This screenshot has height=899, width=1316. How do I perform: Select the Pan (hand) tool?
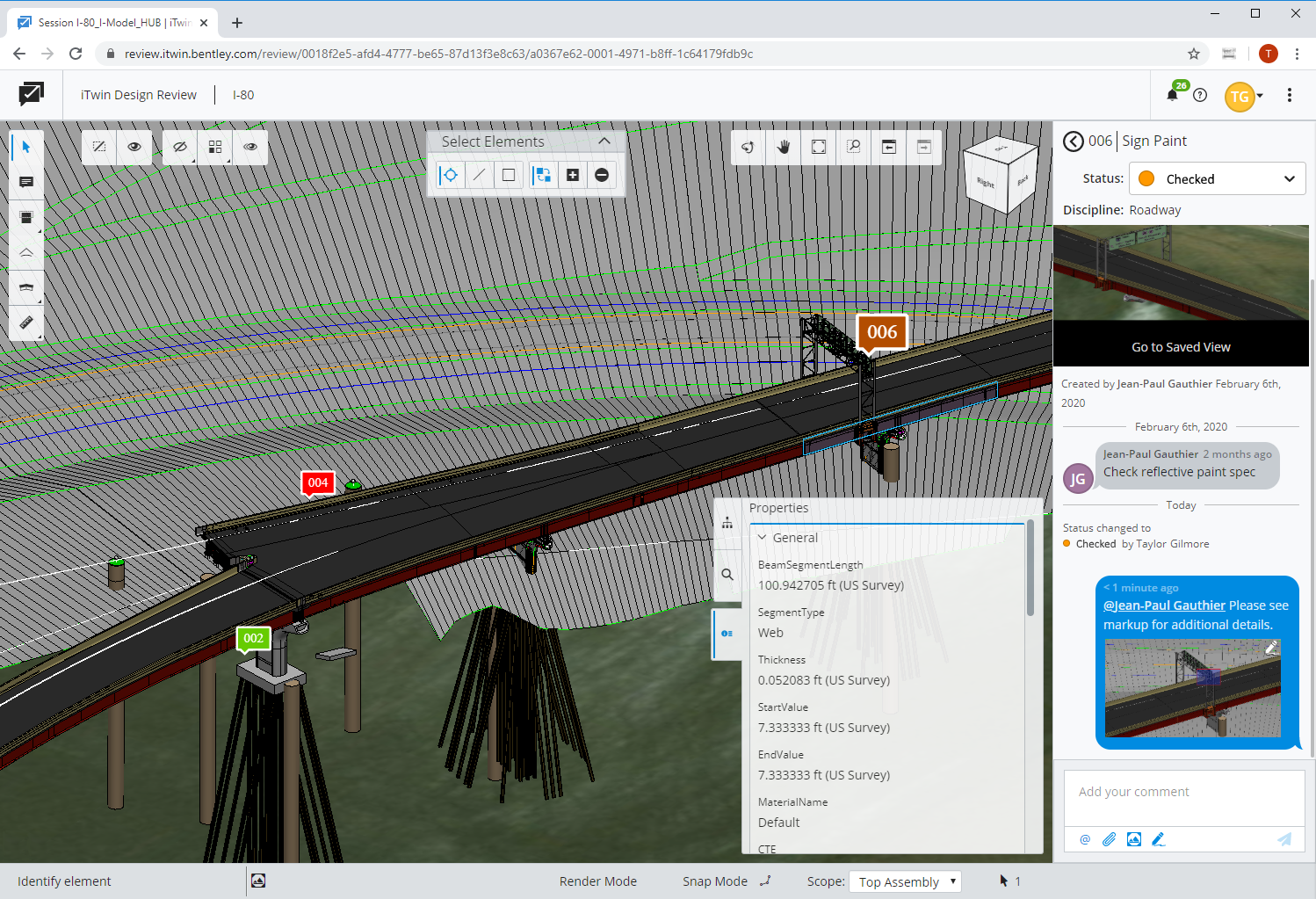click(x=783, y=147)
